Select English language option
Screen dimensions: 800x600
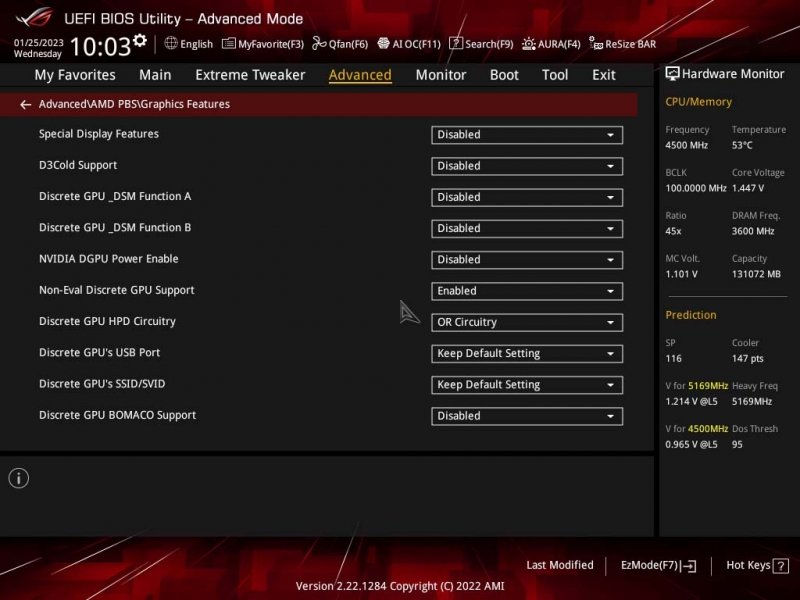tap(196, 44)
